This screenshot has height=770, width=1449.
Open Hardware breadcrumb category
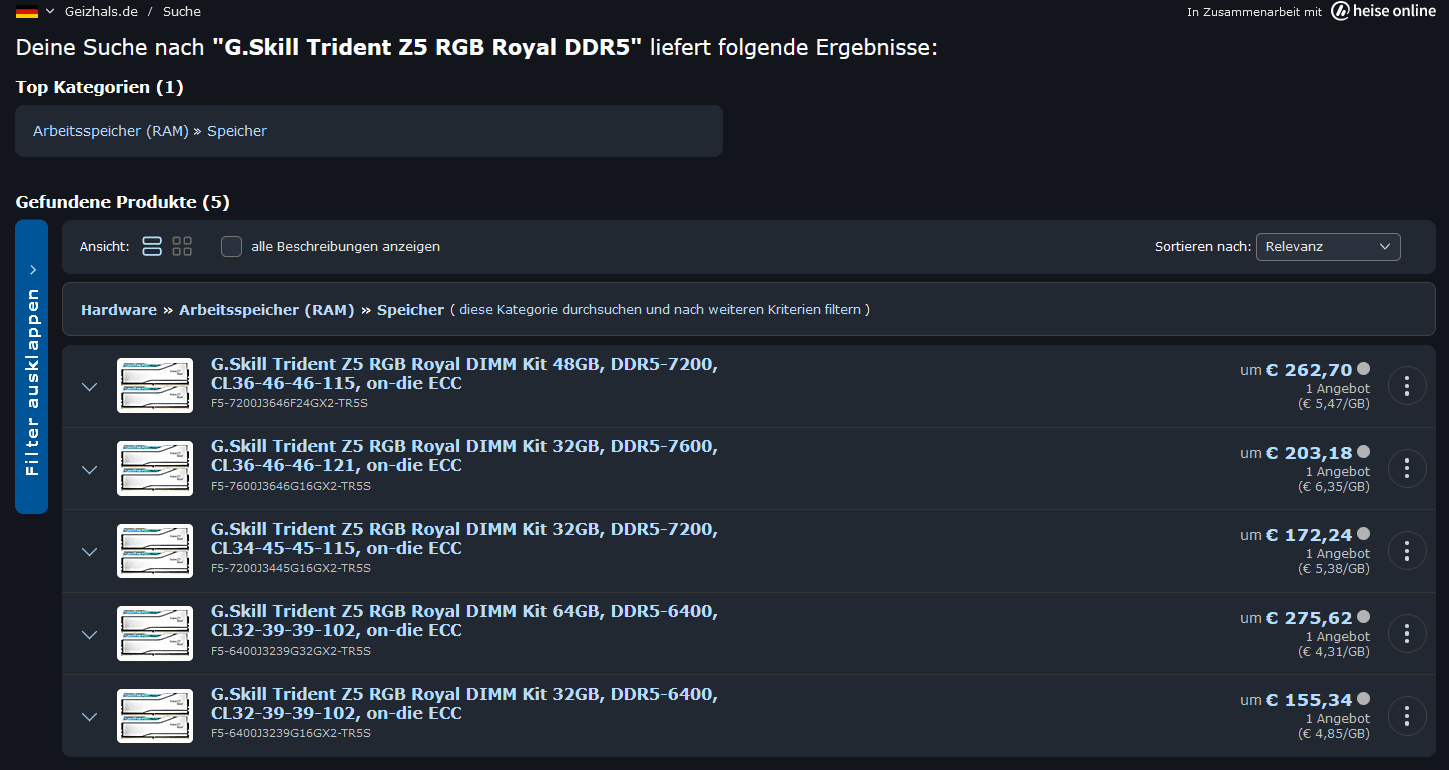pyautogui.click(x=119, y=310)
